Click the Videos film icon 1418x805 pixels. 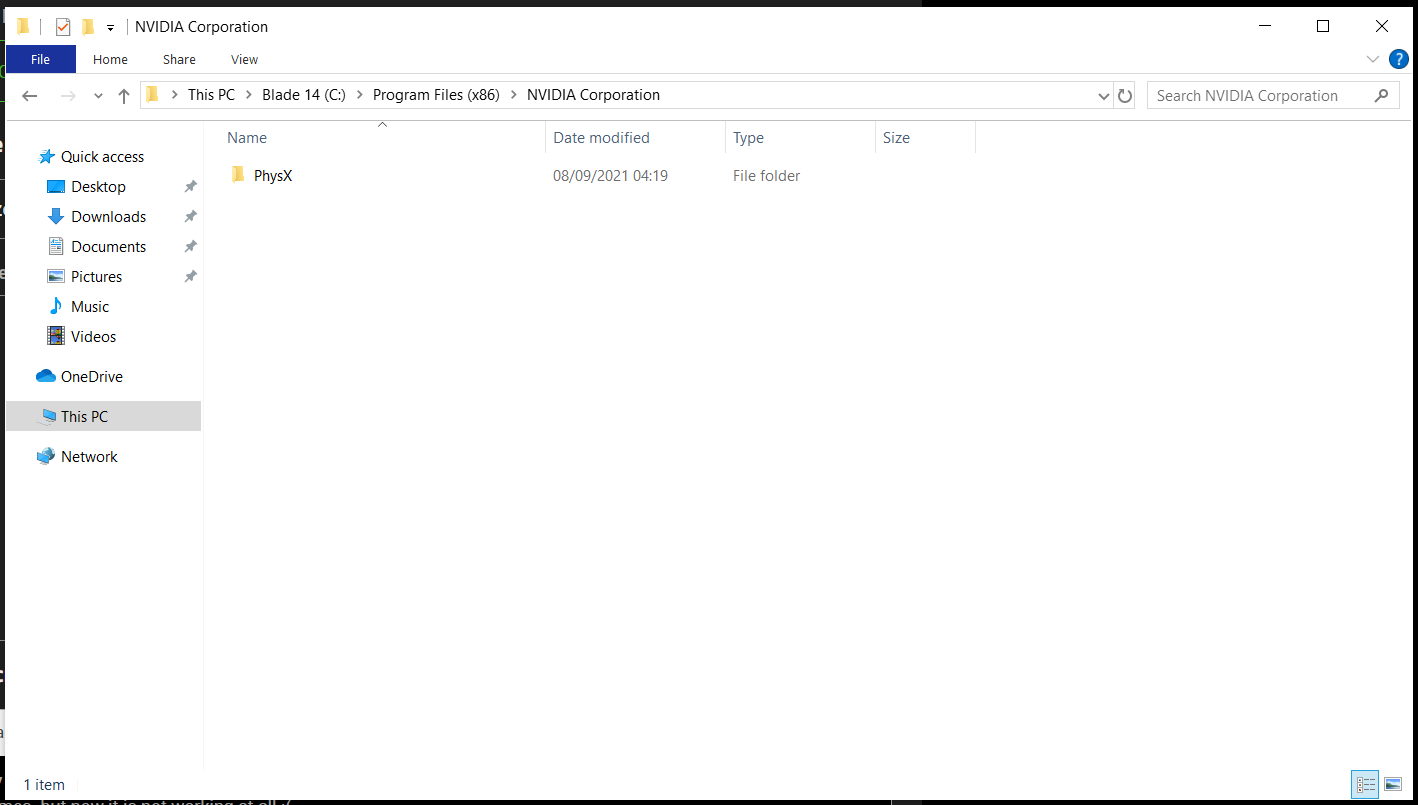[56, 336]
